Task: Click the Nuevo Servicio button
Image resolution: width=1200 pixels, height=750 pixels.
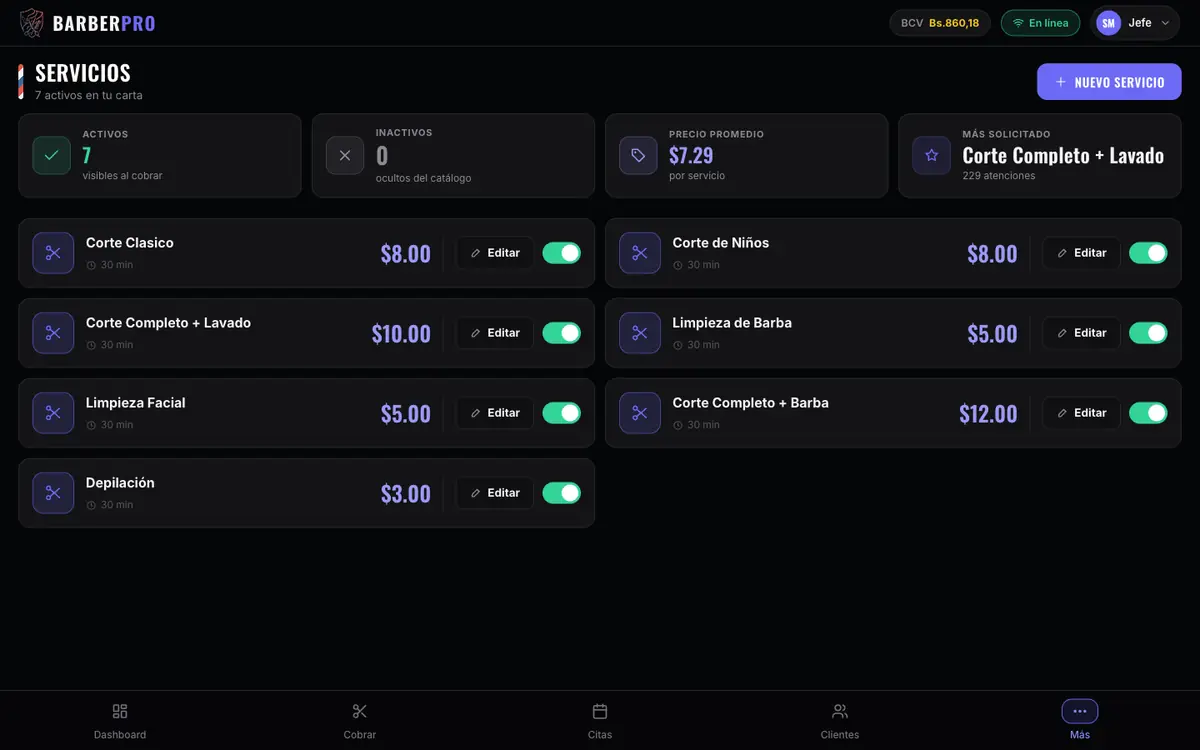Action: [x=1109, y=82]
